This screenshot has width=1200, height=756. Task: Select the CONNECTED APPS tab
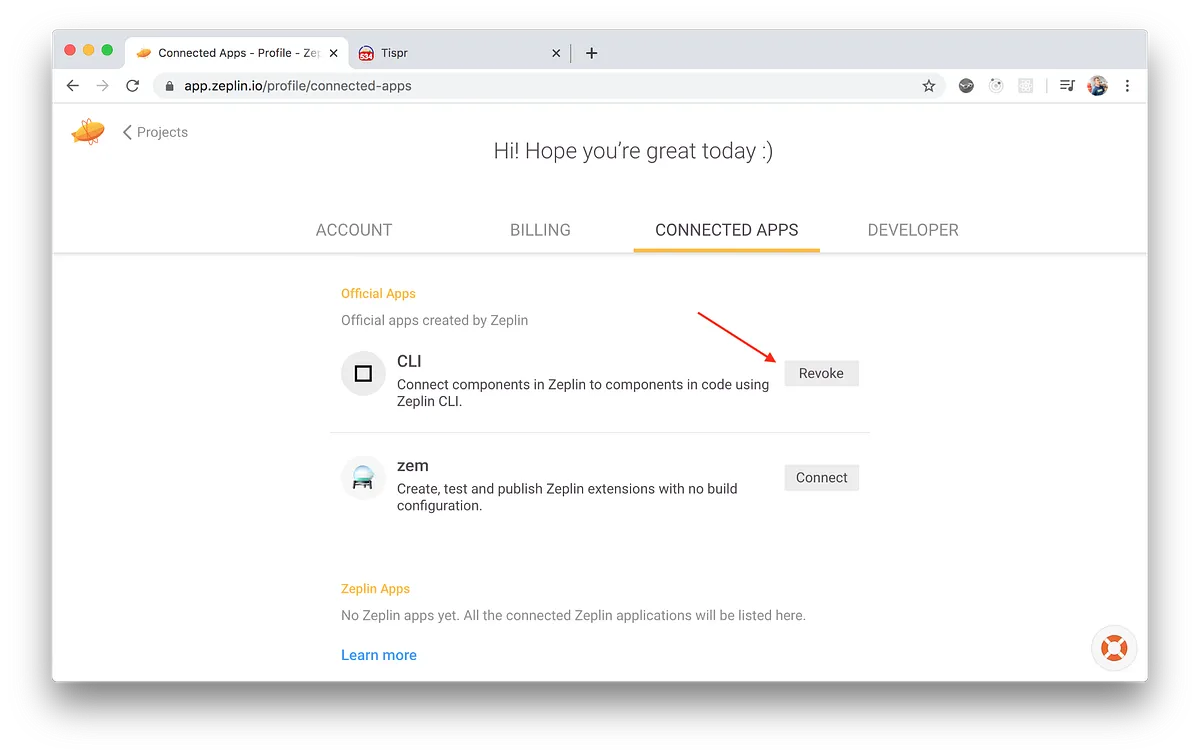pyautogui.click(x=727, y=230)
